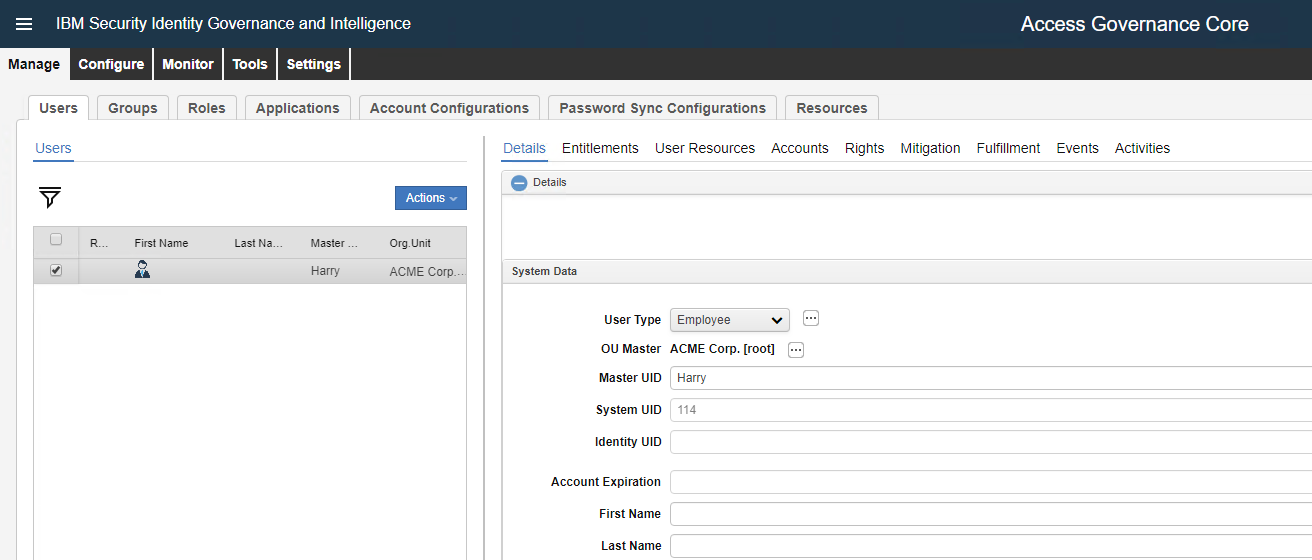Open the user list filter icon
Screen dimensions: 1312x560
(50, 197)
